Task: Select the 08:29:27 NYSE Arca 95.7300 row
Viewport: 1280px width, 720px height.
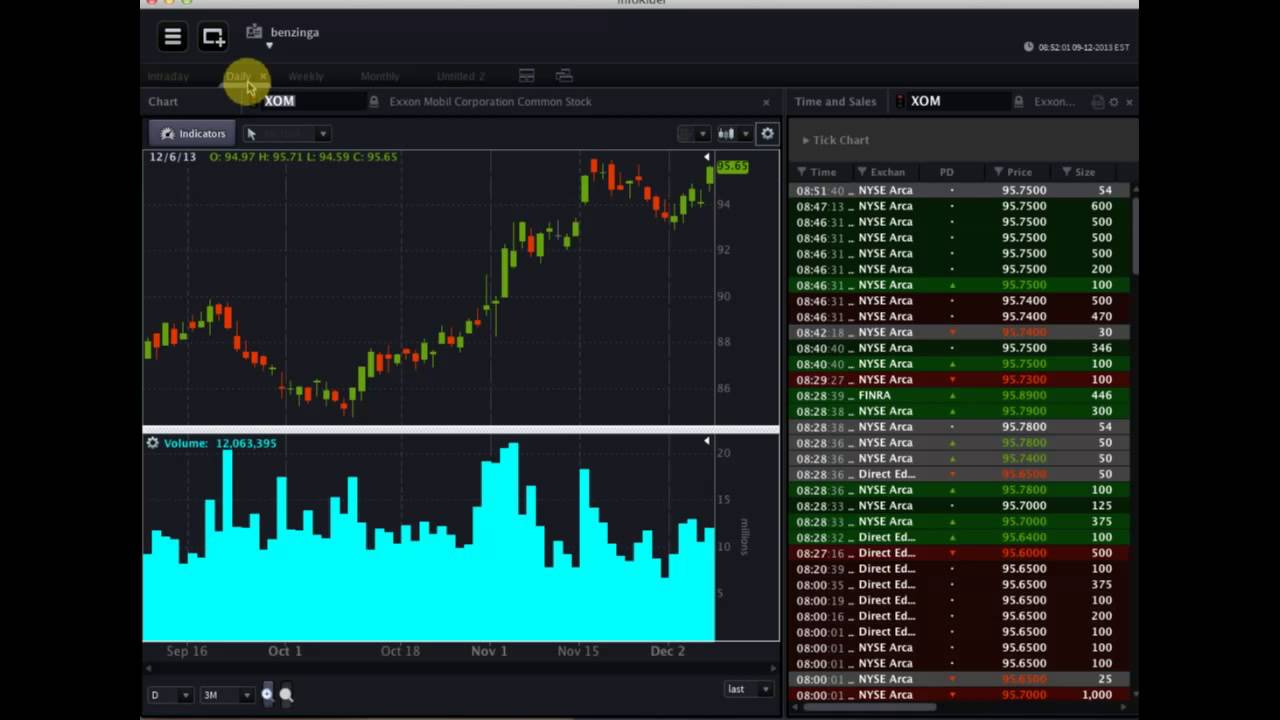Action: (960, 379)
